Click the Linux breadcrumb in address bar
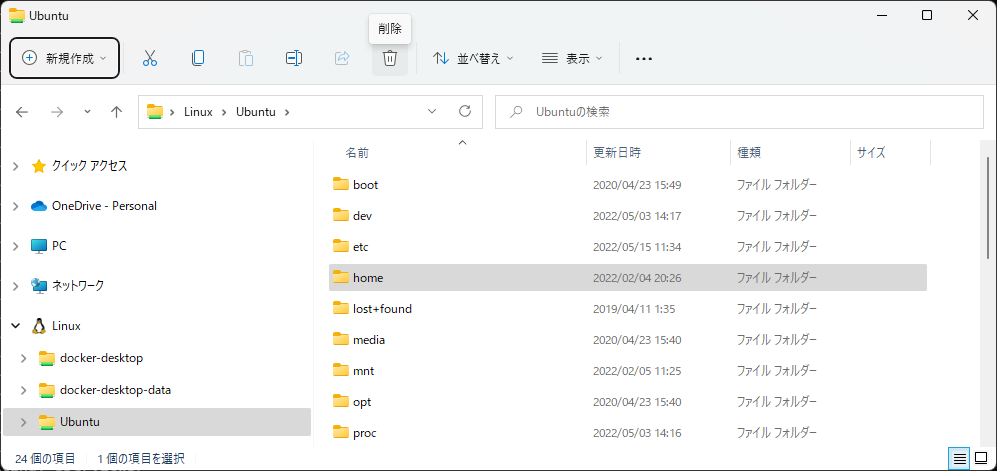 tap(197, 112)
